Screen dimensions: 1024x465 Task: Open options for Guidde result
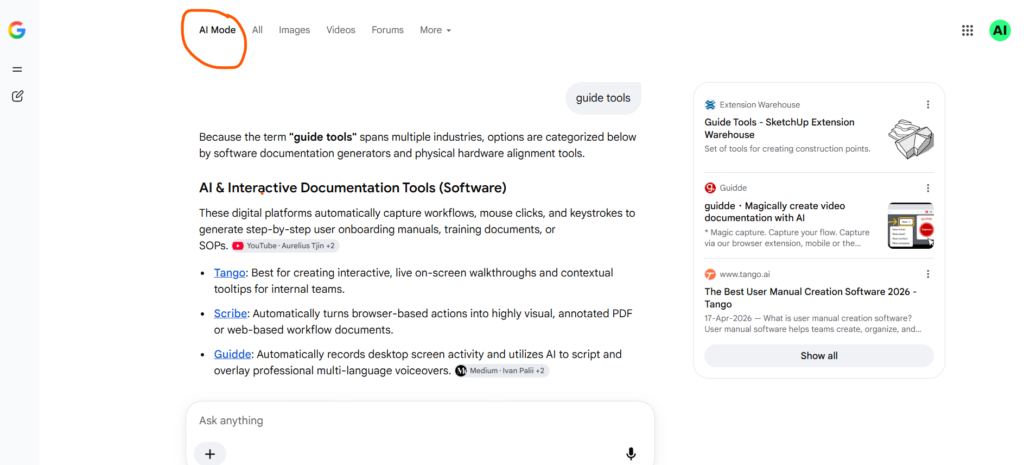point(927,188)
